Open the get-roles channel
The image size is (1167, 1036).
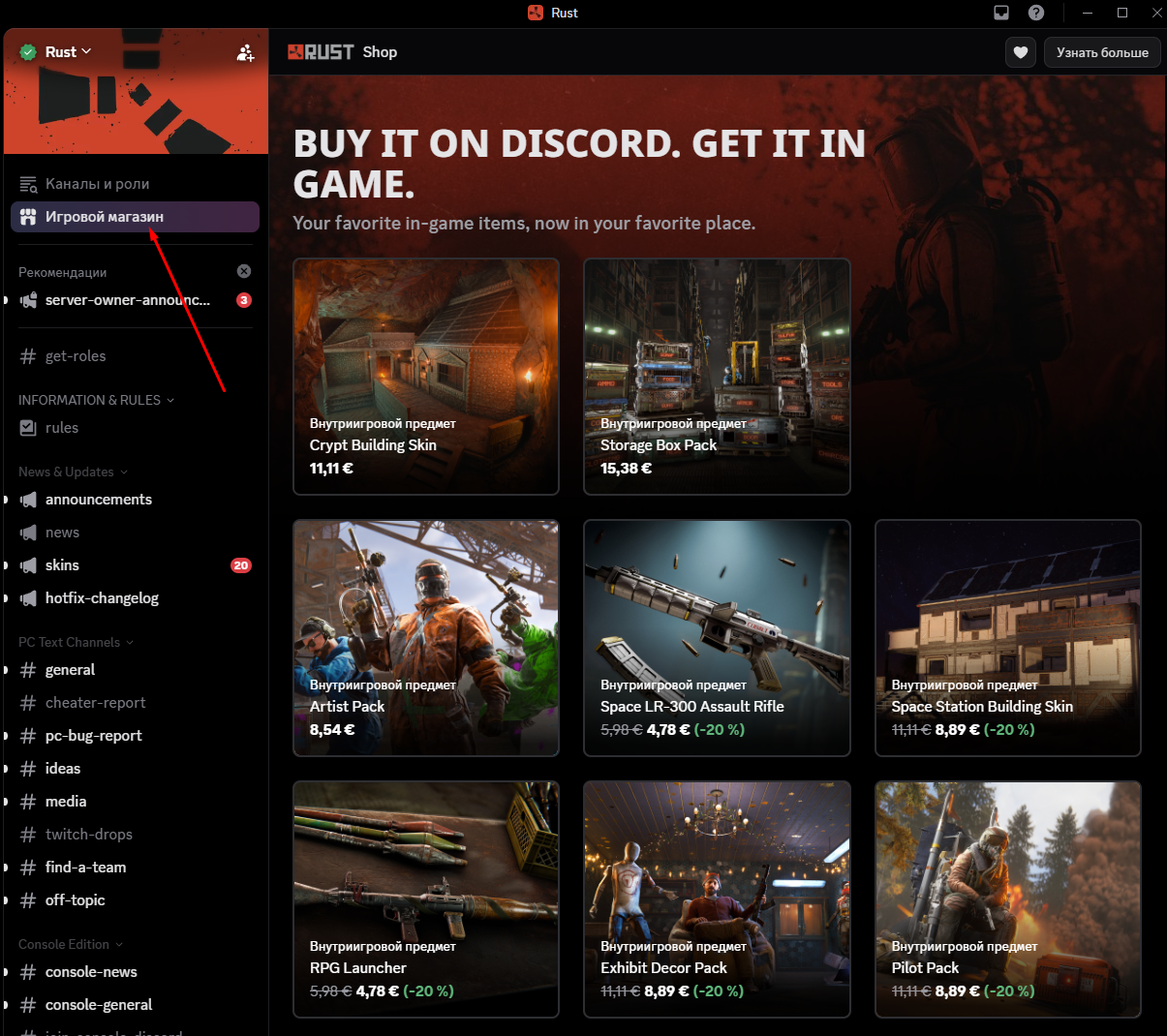tap(135, 356)
